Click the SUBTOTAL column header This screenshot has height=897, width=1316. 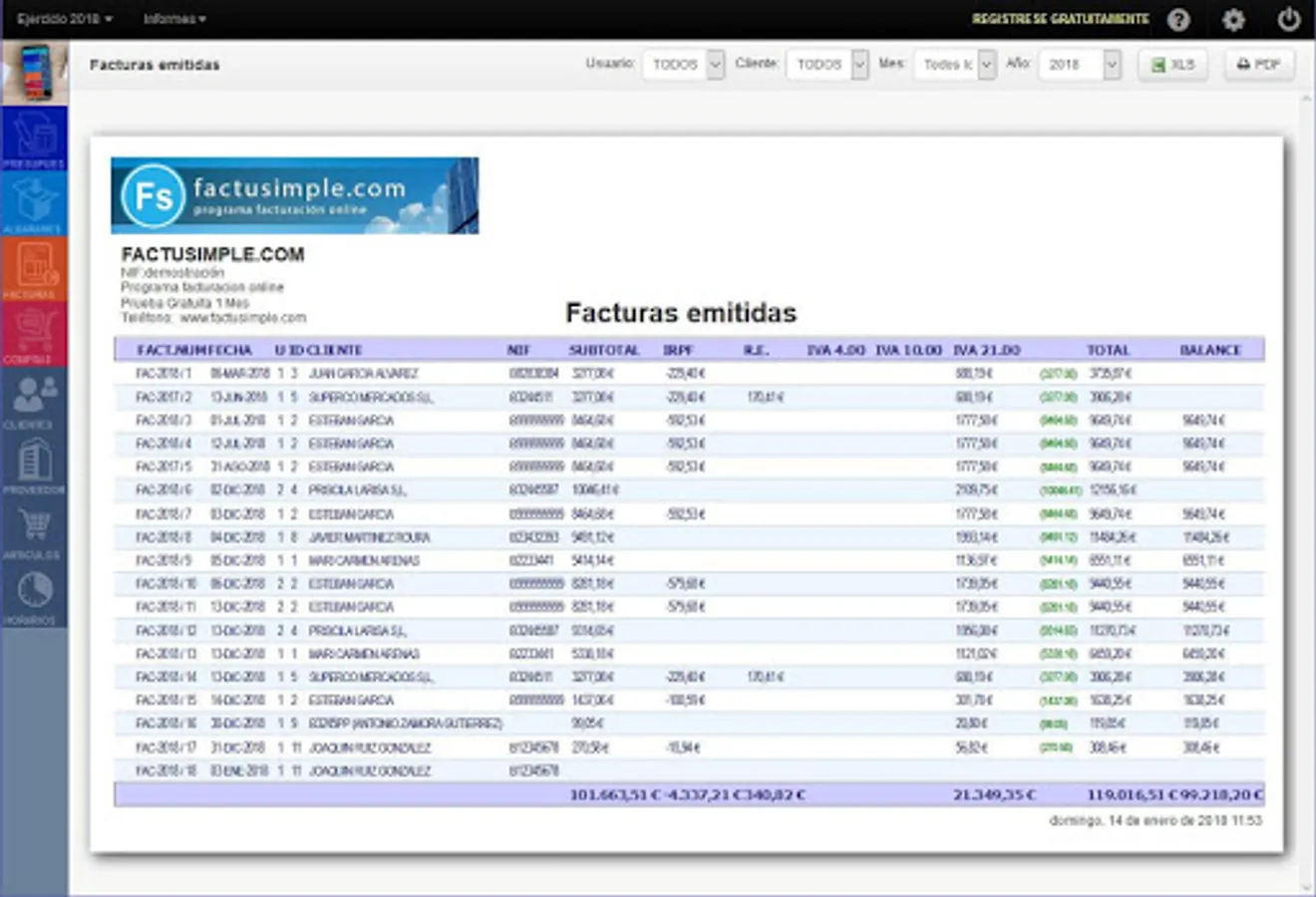pyautogui.click(x=604, y=350)
